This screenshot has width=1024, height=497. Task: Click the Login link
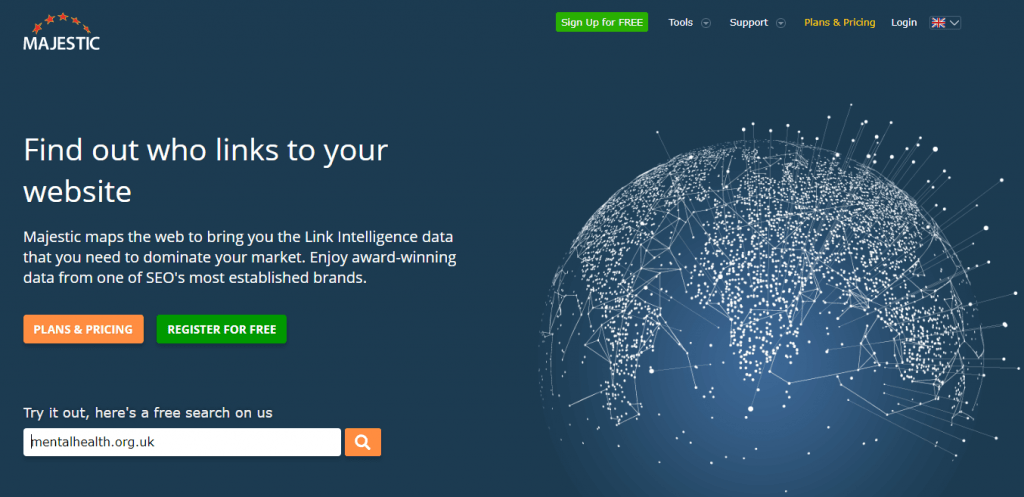click(x=904, y=22)
